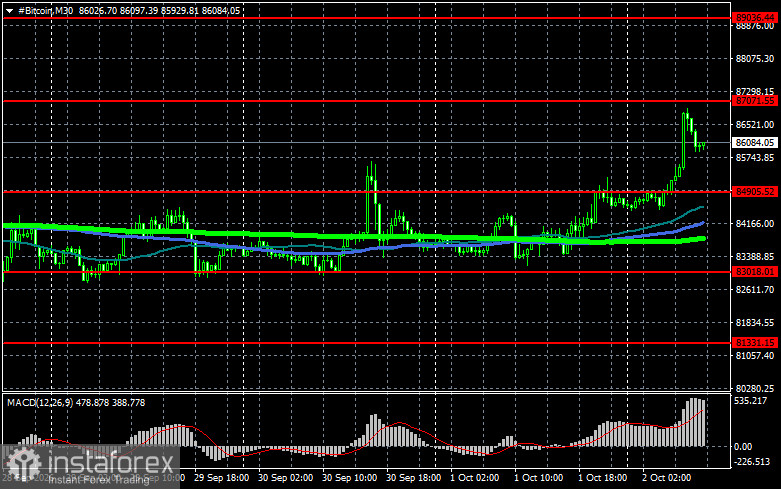The width and height of the screenshot is (781, 489).
Task: Click the MACD value 478.878
Action: click(x=93, y=402)
